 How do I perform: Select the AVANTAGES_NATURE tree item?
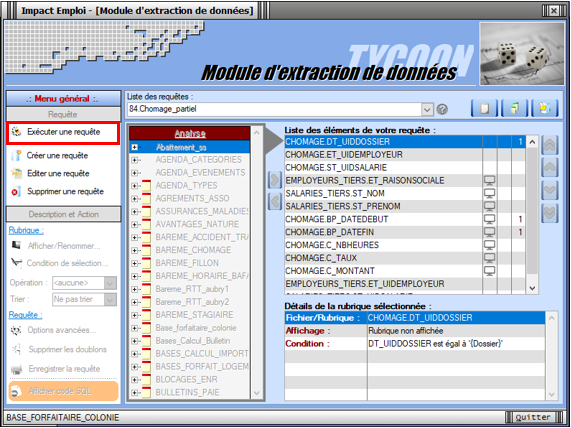197,224
